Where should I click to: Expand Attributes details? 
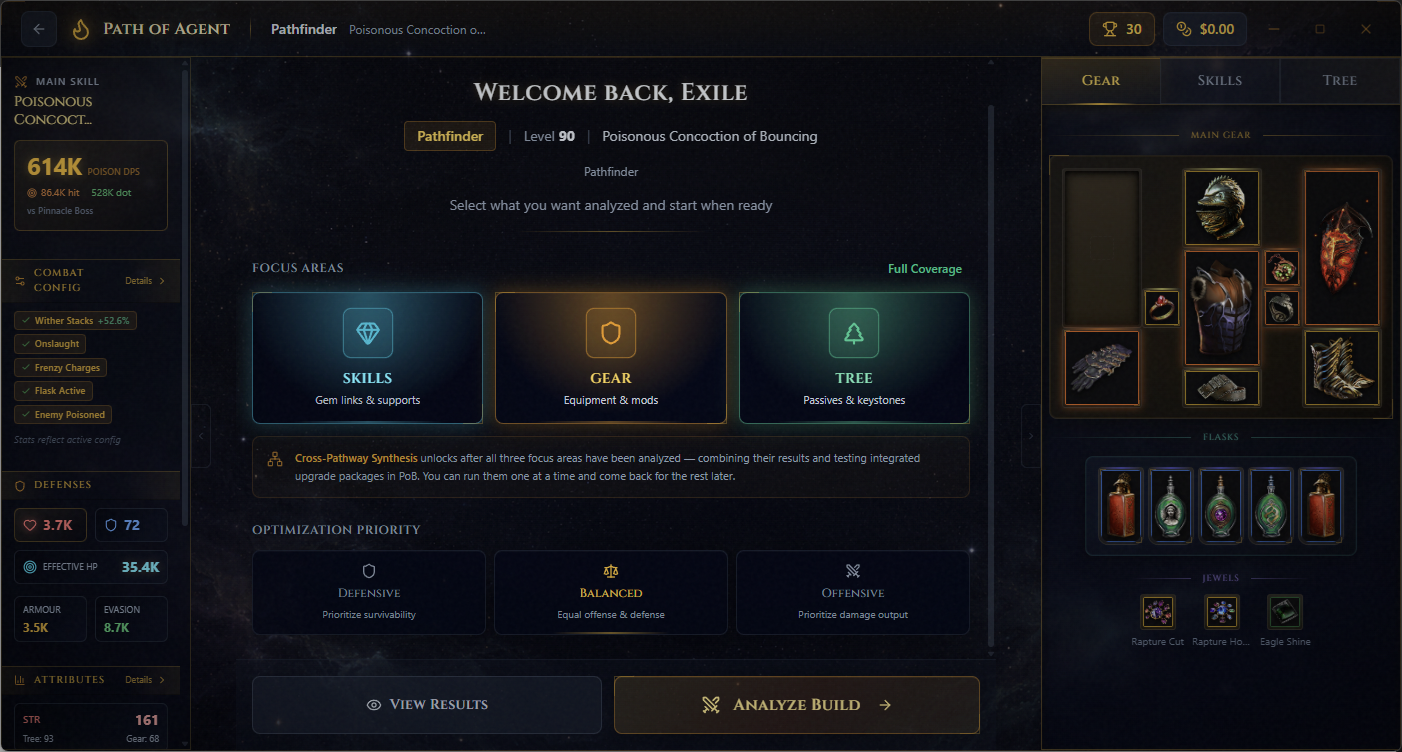click(x=145, y=680)
